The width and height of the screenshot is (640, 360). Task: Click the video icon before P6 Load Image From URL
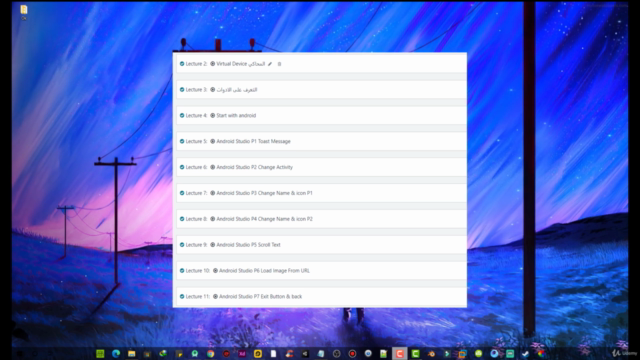[216, 271]
